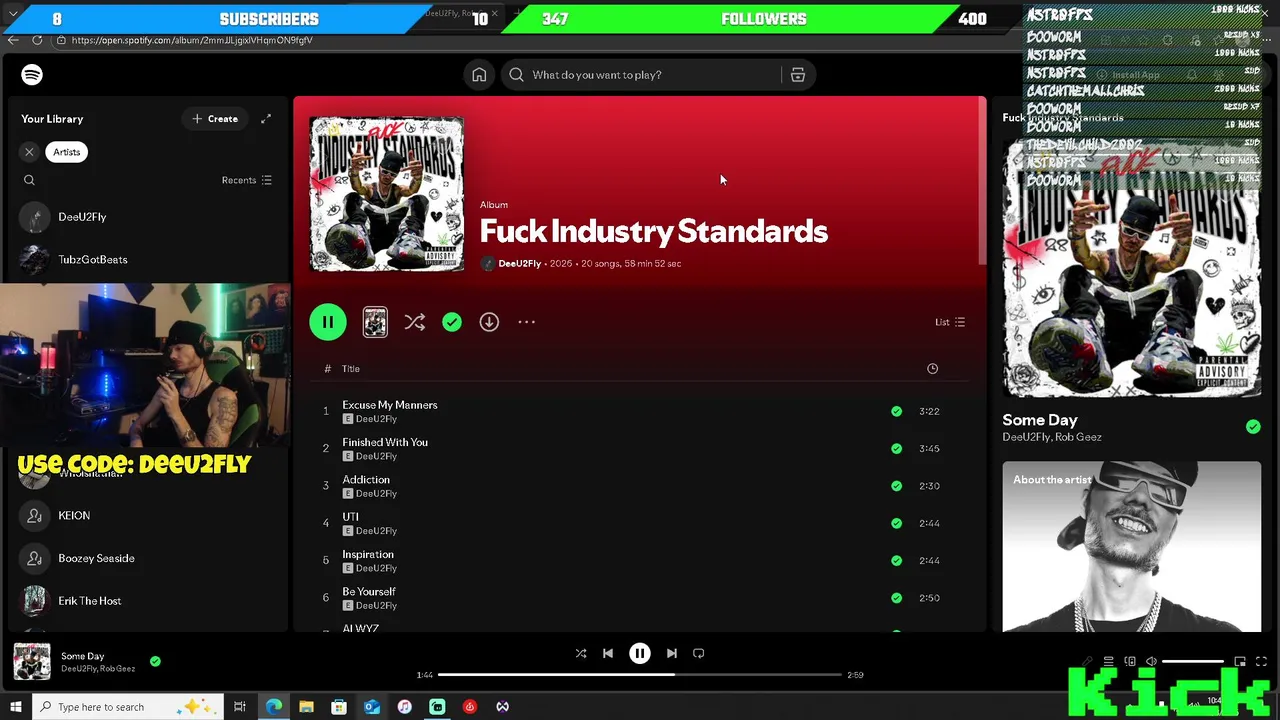Click the album preview thumbnail beside play button

375,322
